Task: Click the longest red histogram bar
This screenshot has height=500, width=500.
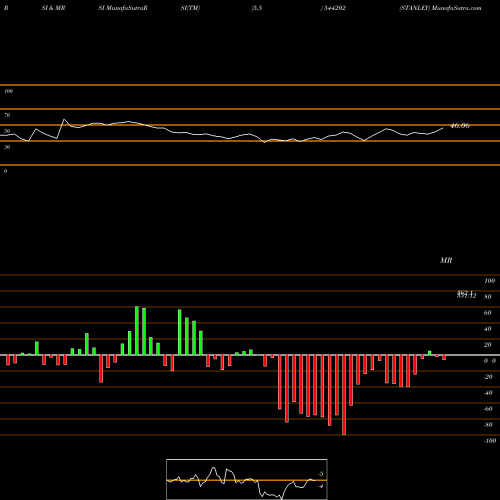Action: pyautogui.click(x=344, y=395)
